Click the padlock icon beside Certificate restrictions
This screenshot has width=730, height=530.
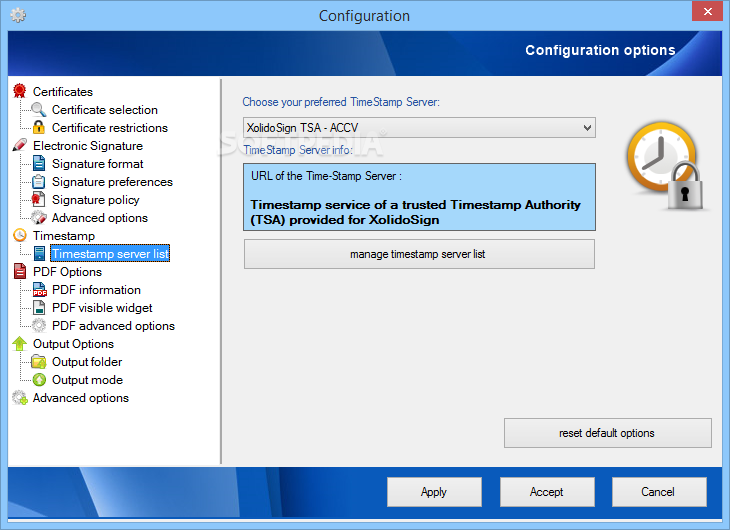[x=39, y=127]
